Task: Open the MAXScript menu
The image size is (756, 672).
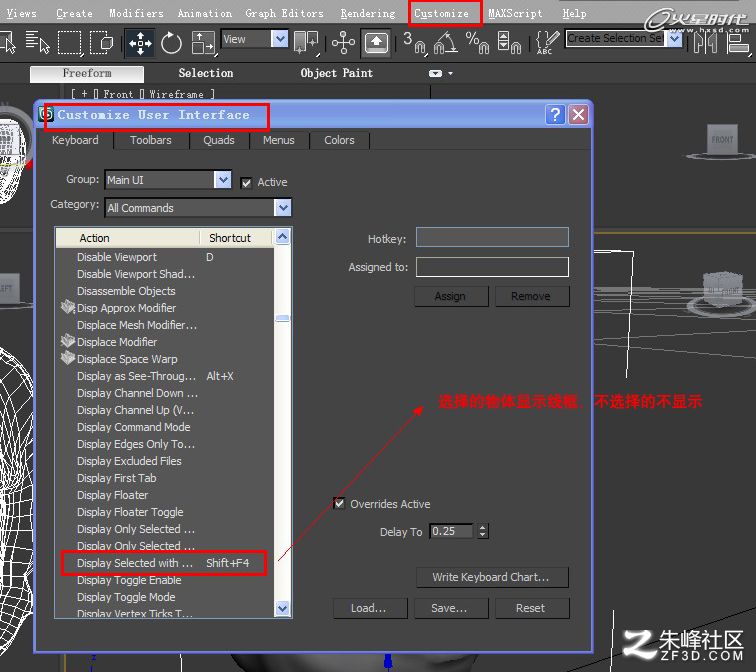Action: (x=515, y=13)
